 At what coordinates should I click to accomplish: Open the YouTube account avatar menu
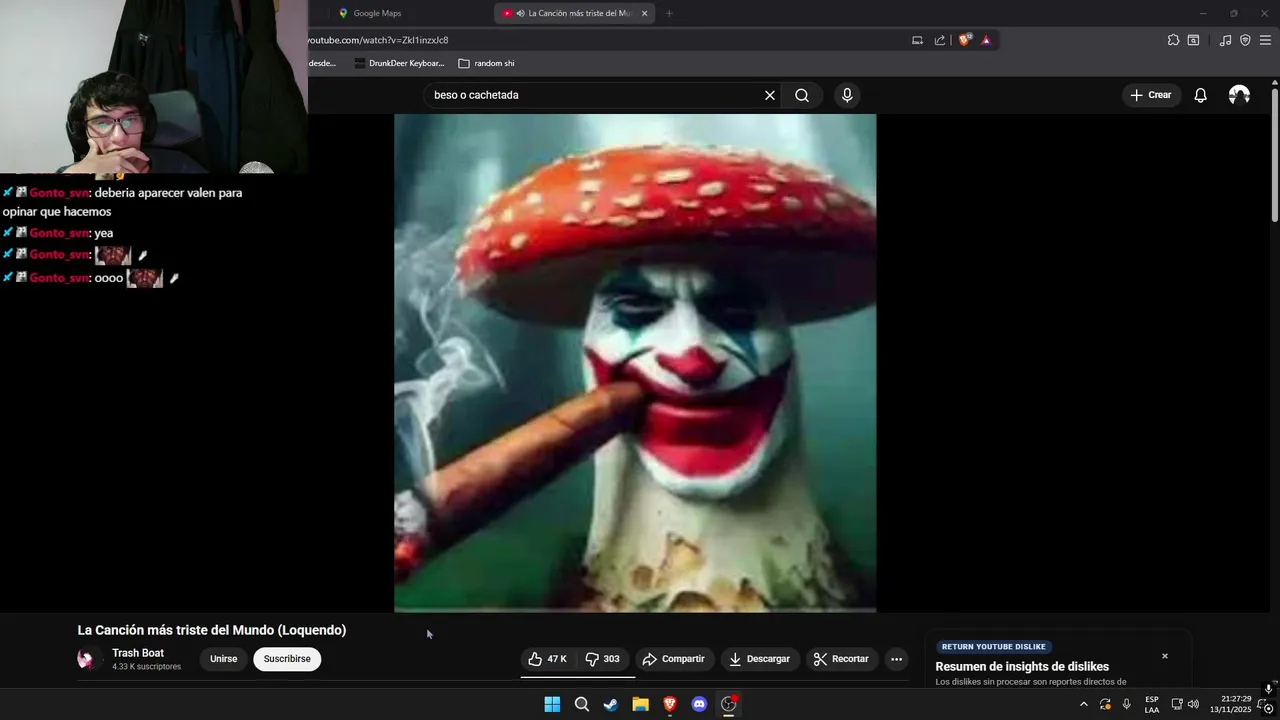click(x=1239, y=95)
